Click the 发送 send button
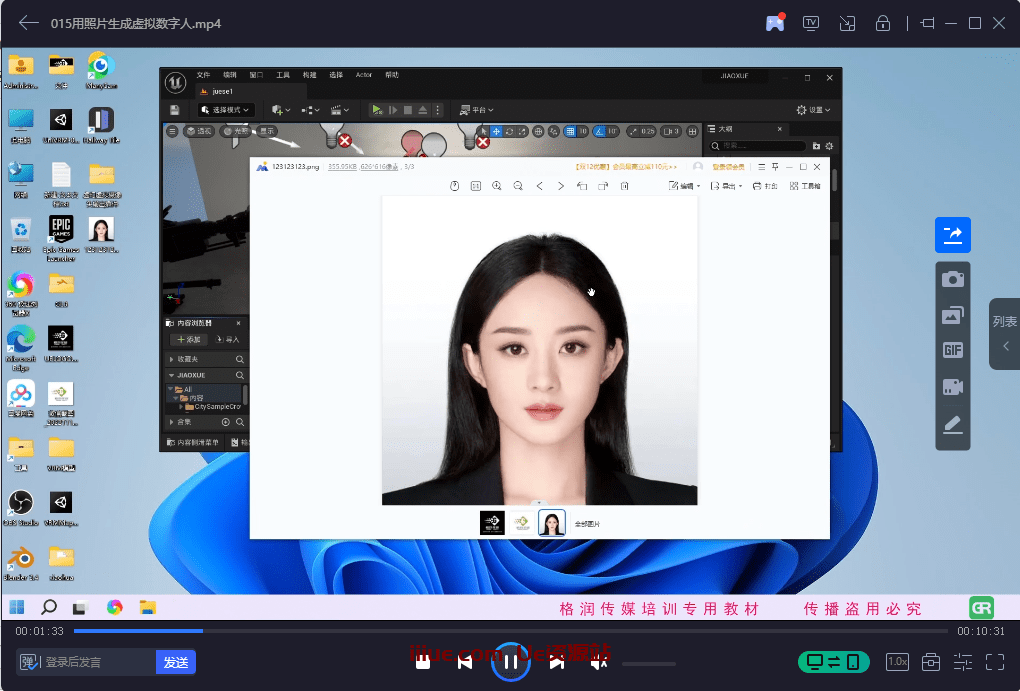1020x691 pixels. pyautogui.click(x=176, y=662)
